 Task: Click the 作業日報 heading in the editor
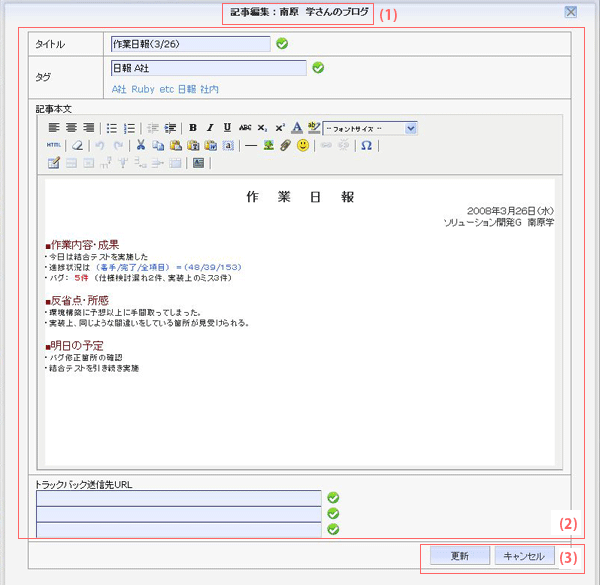[x=300, y=197]
